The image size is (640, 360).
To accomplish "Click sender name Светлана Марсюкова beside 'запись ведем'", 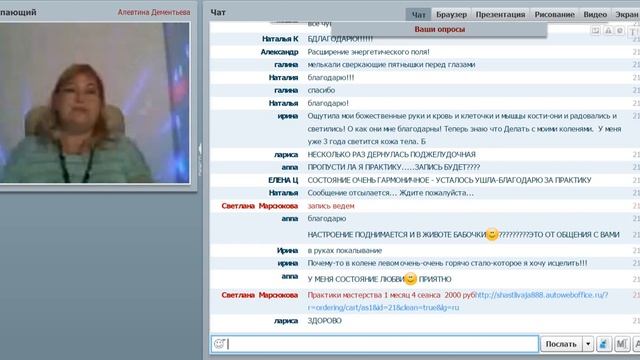I will click(x=260, y=206).
